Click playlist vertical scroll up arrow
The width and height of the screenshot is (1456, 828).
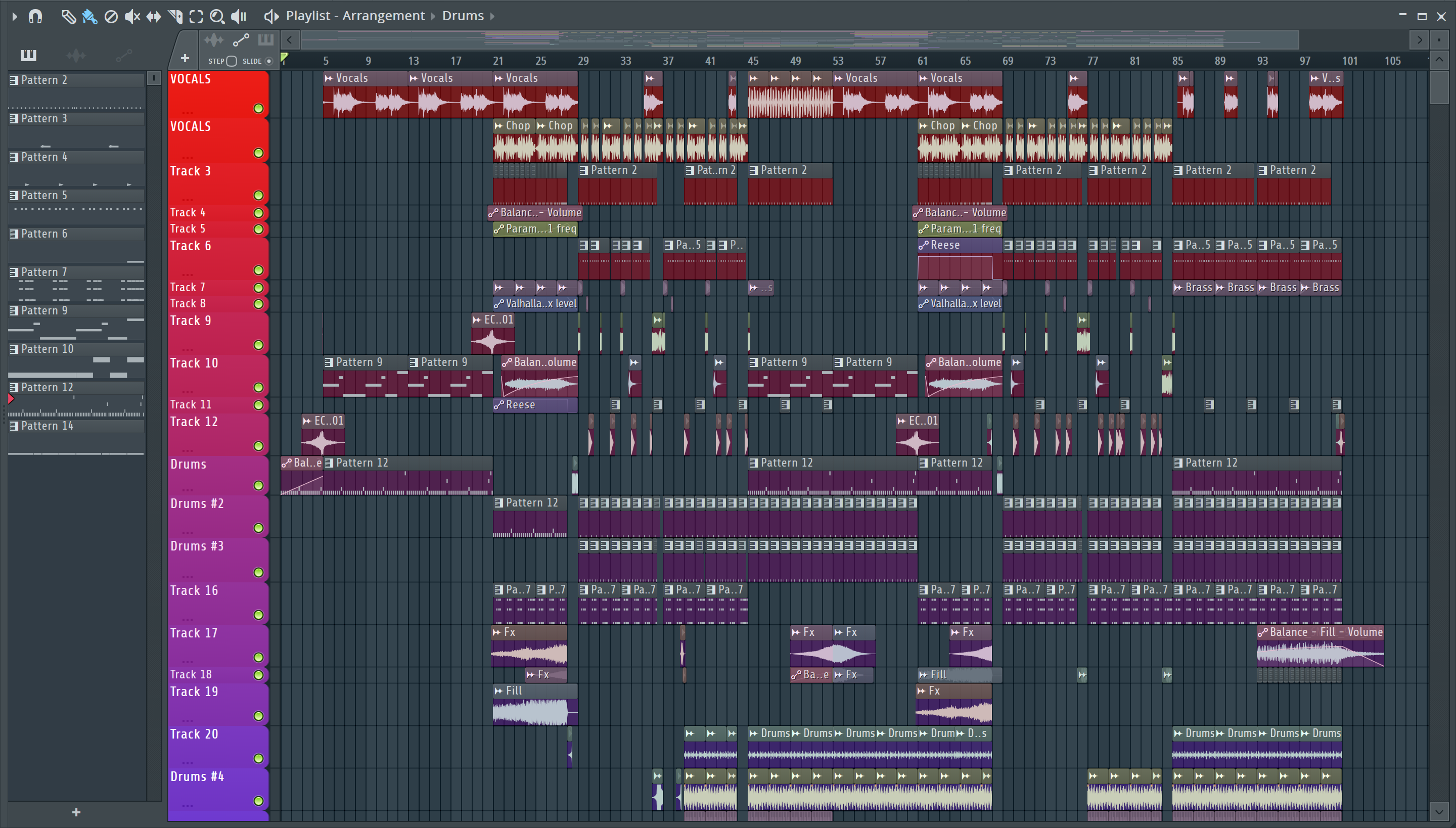pos(1439,60)
